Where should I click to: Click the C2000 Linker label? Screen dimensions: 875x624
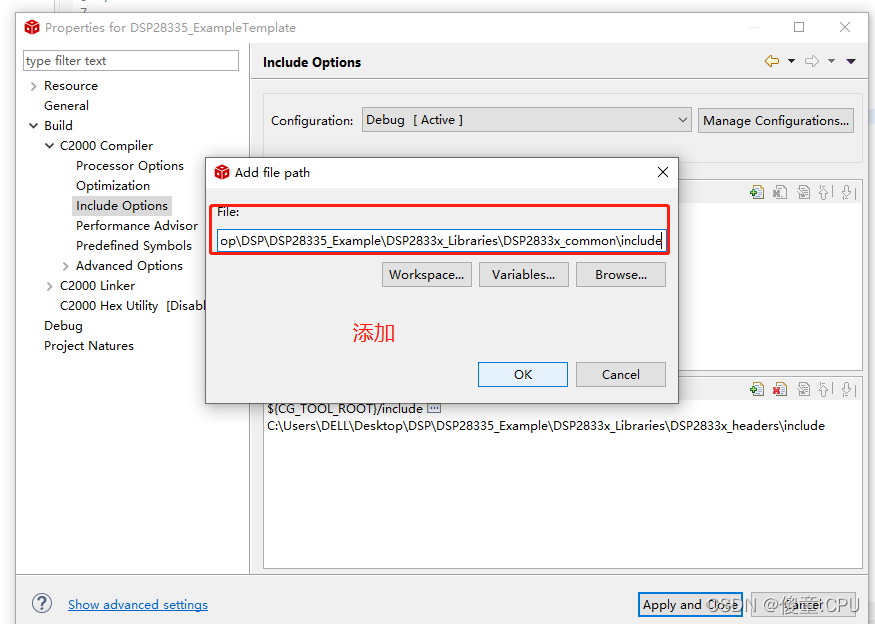tap(98, 286)
